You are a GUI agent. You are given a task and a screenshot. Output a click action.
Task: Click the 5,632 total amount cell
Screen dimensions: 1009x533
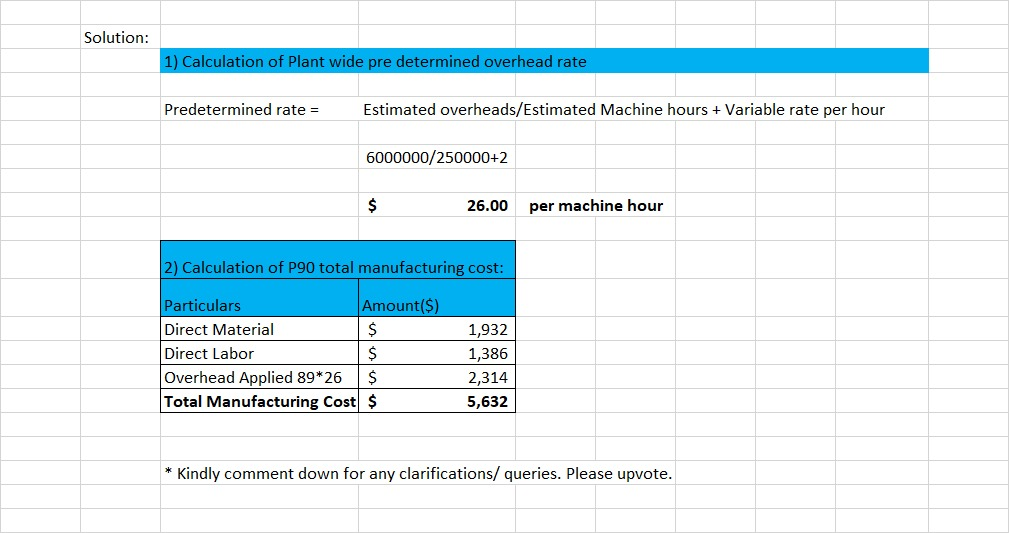(x=437, y=400)
